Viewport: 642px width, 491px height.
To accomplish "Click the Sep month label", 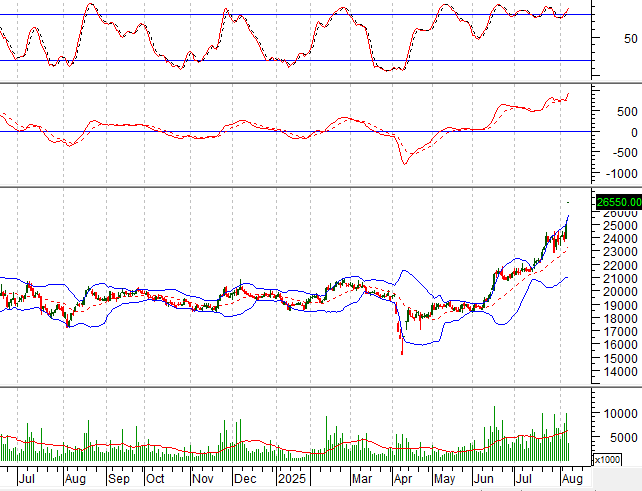I will point(118,478).
